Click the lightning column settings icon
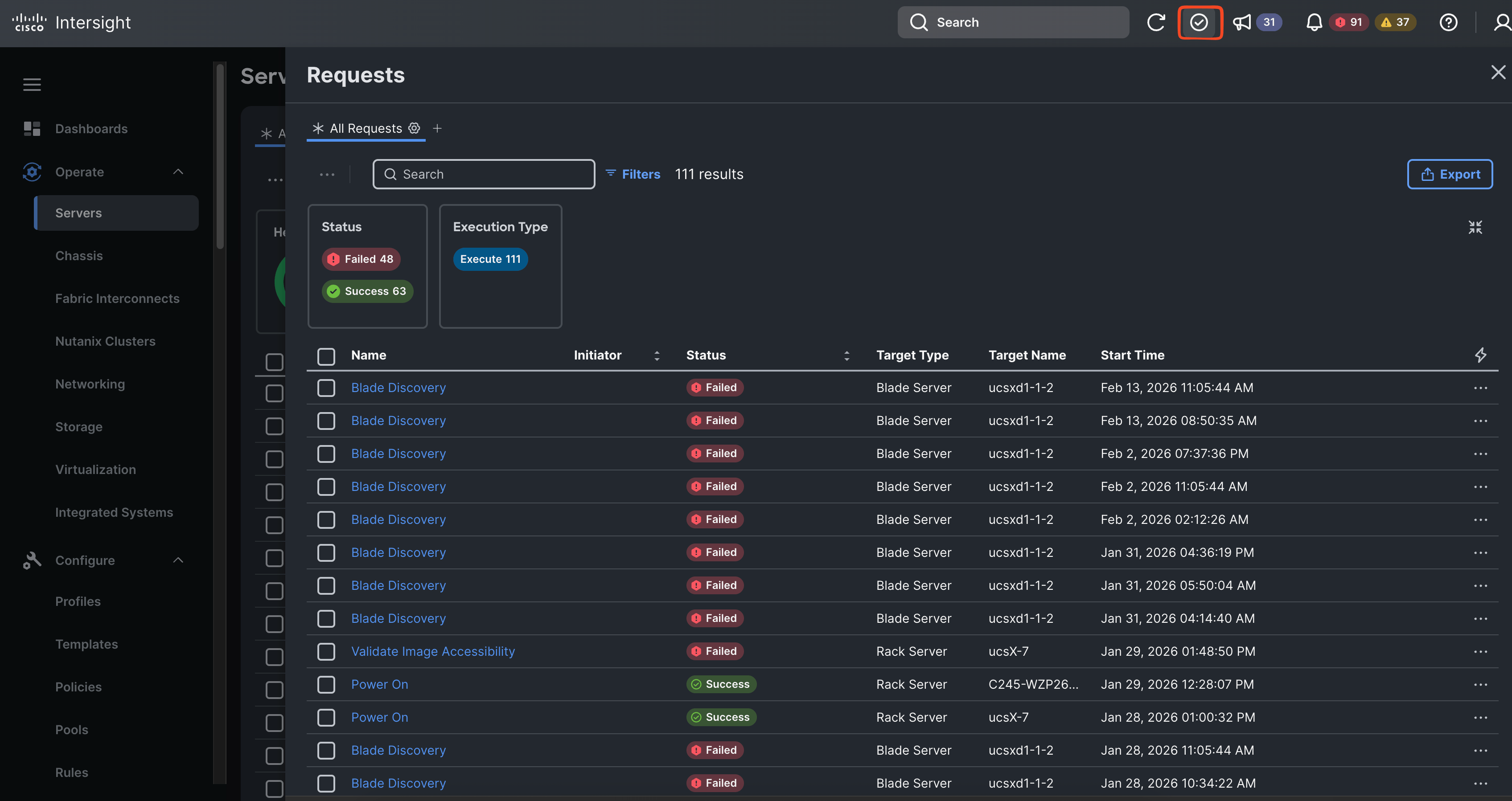Image resolution: width=1512 pixels, height=801 pixels. [1480, 355]
